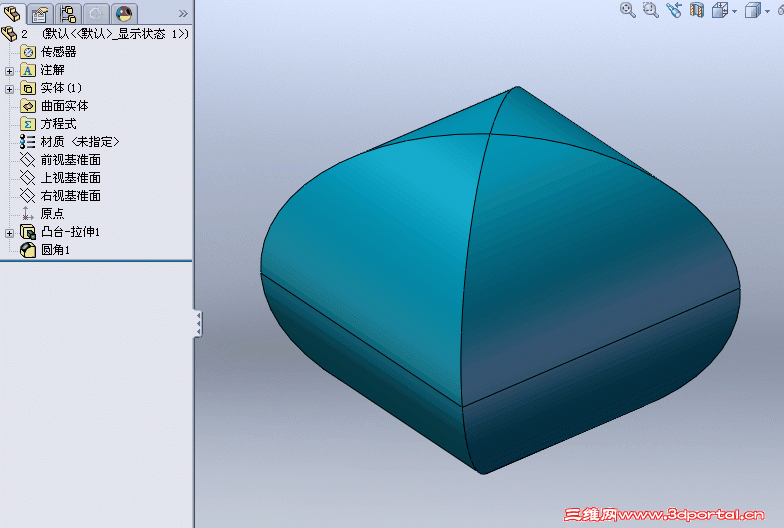
Task: Expand the 凸台-拉伸1 extrude feature
Action: pyautogui.click(x=9, y=233)
